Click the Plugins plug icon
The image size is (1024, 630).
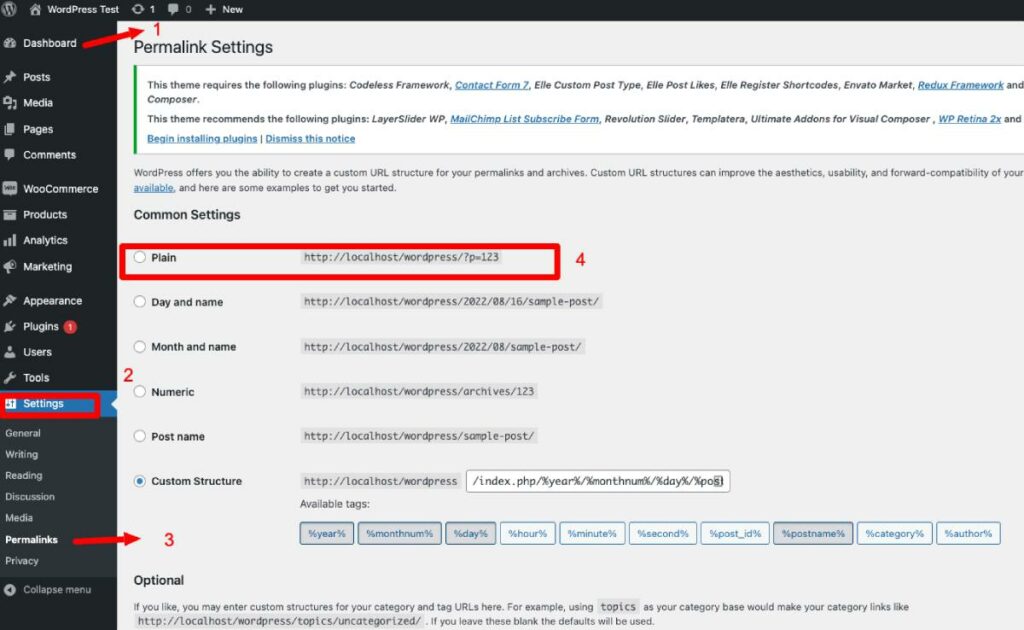[x=10, y=326]
